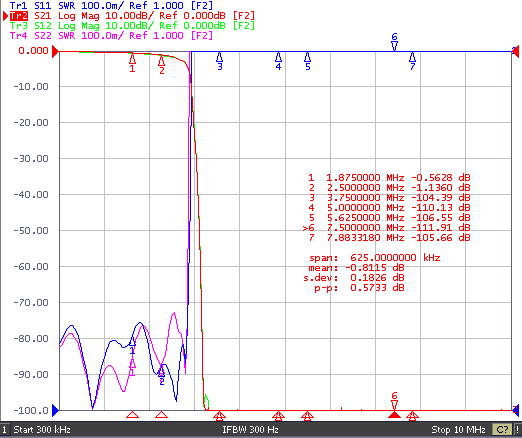Click the marker 6 readout row 7.5000000 MHz
This screenshot has height=438, width=522.
[x=387, y=228]
